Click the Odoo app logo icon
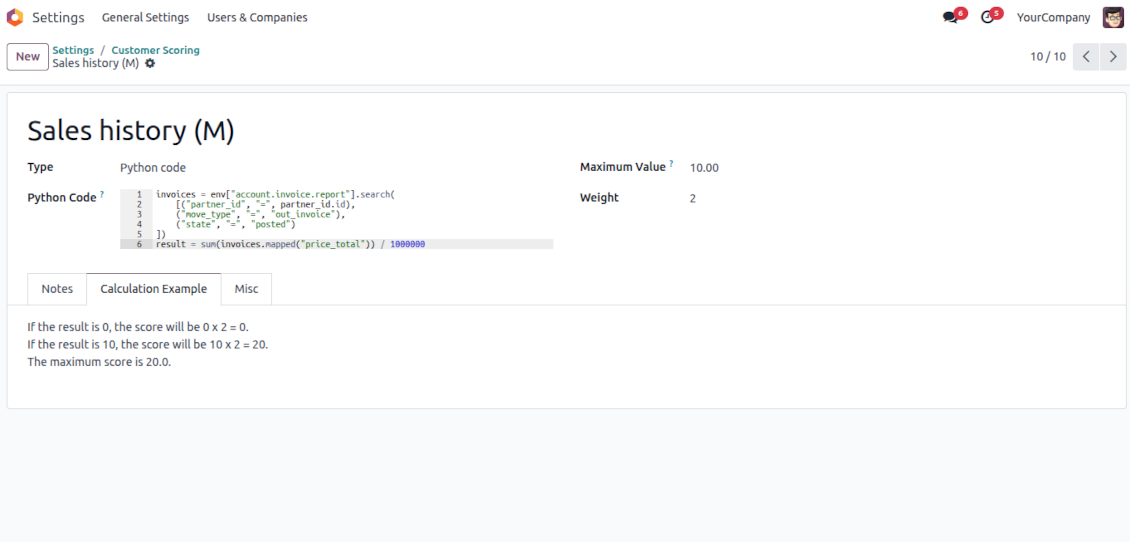The width and height of the screenshot is (1130, 542). (14, 17)
